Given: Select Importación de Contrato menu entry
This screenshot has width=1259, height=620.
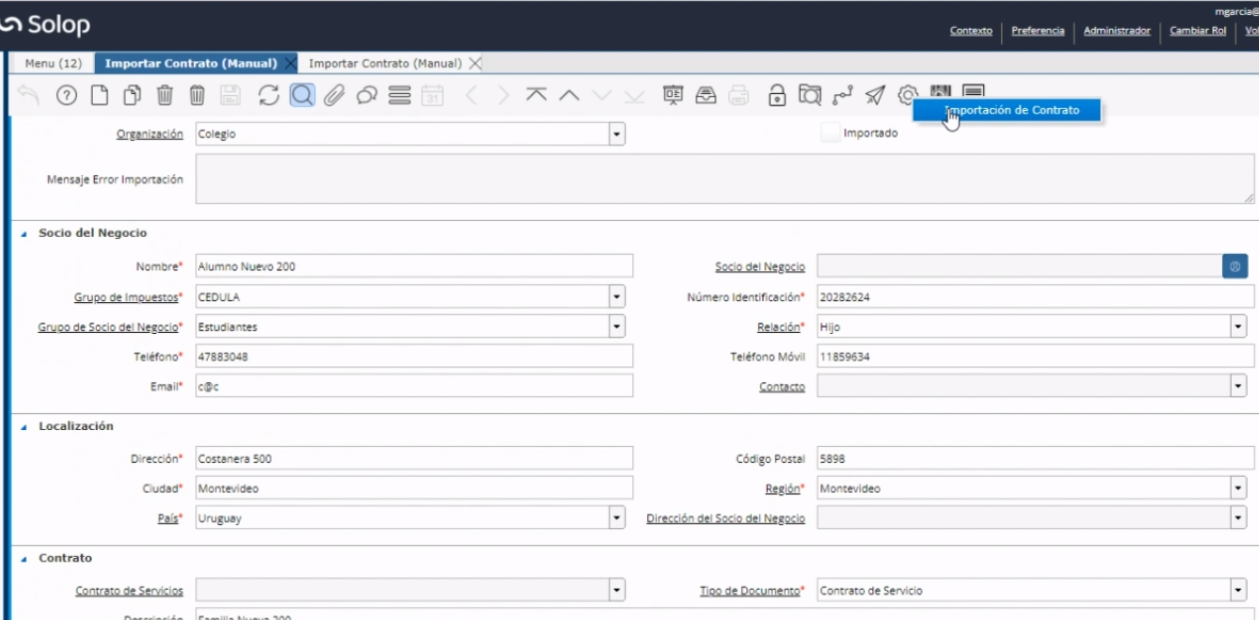Looking at the screenshot, I should click(1011, 110).
